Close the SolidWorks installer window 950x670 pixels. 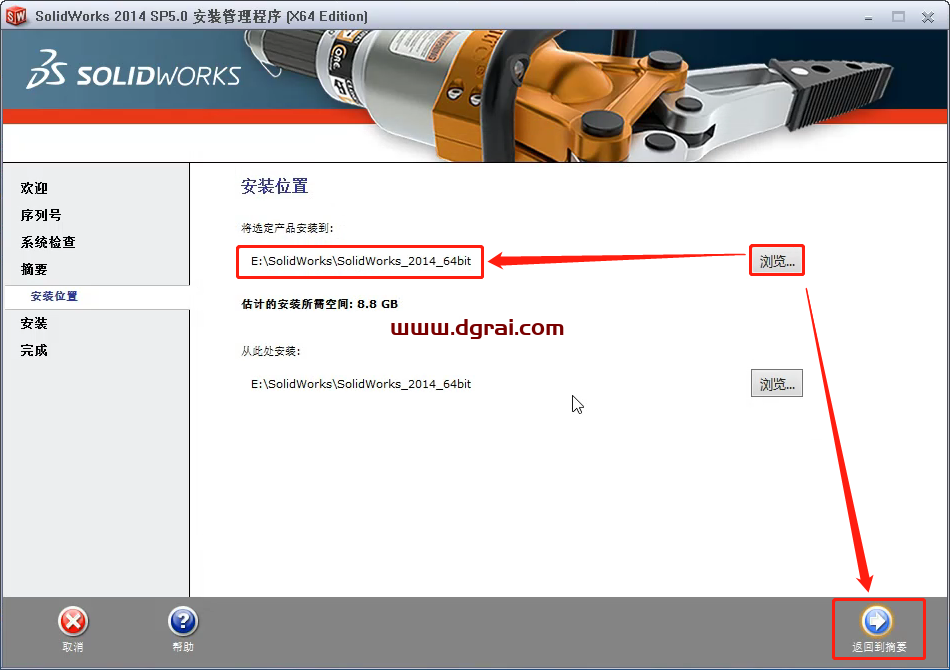tap(928, 17)
